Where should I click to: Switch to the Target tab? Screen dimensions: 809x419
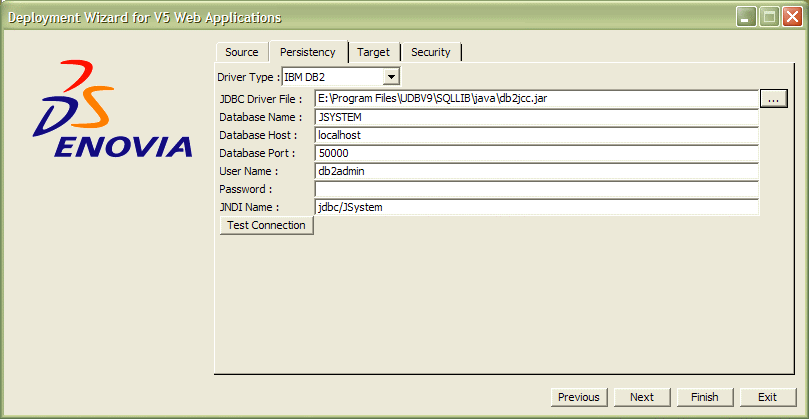(x=373, y=52)
